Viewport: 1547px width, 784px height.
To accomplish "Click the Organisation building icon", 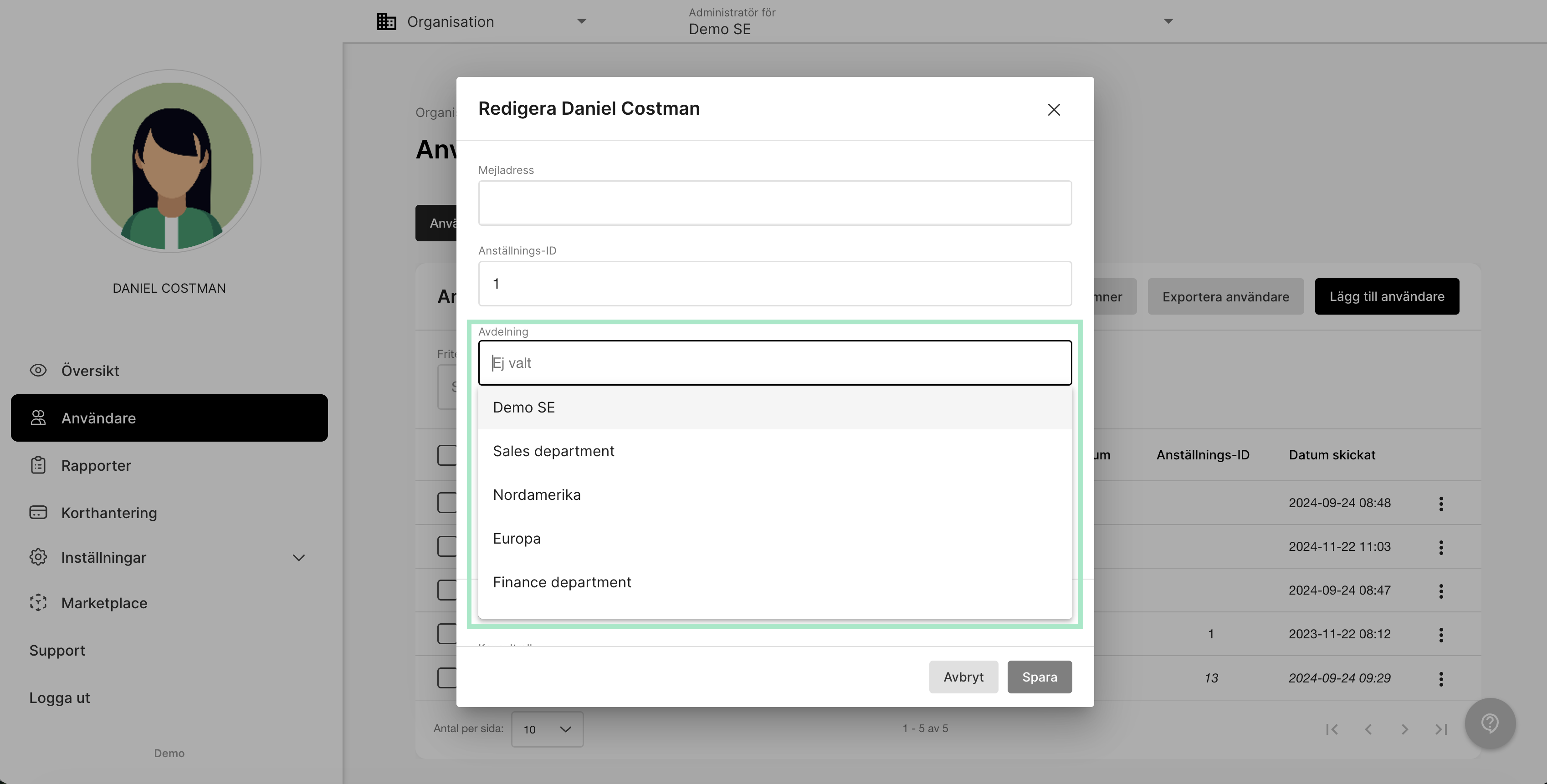I will click(x=386, y=21).
